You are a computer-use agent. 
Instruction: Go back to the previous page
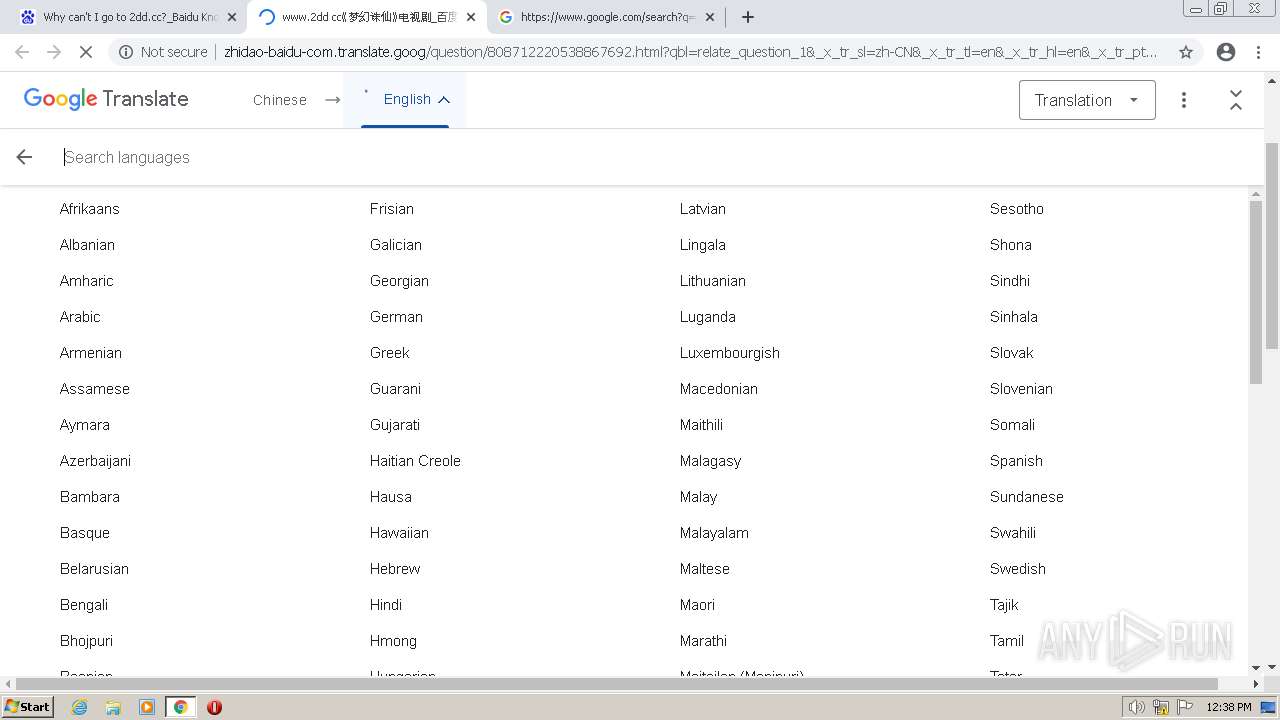pyautogui.click(x=22, y=52)
